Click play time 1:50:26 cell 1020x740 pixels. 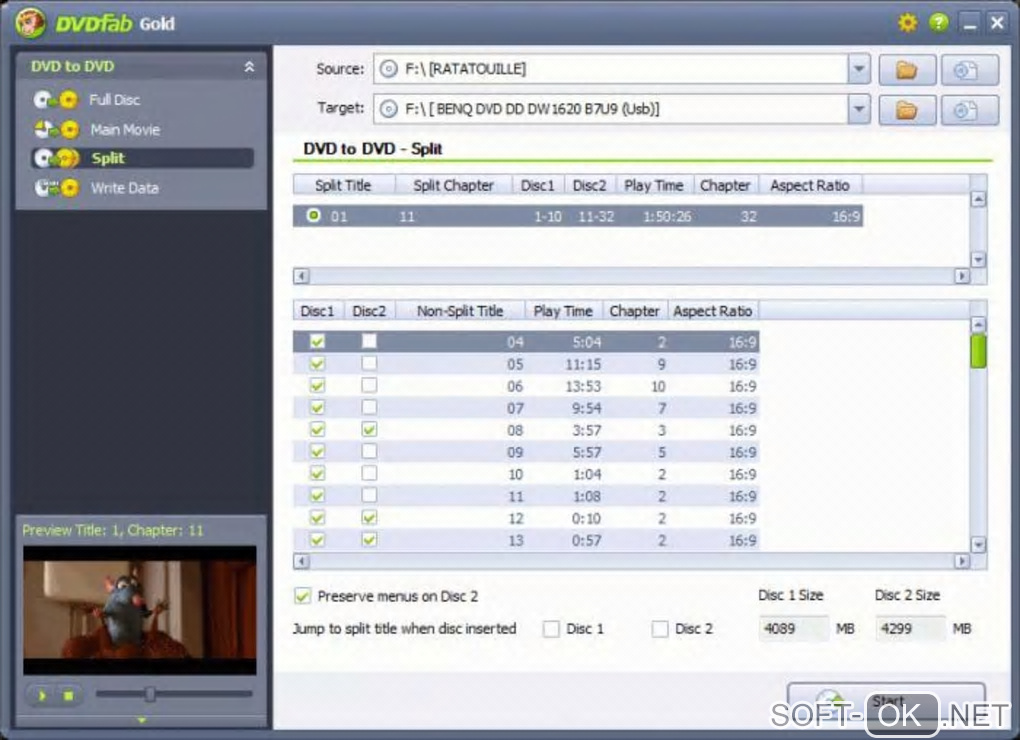tap(667, 217)
